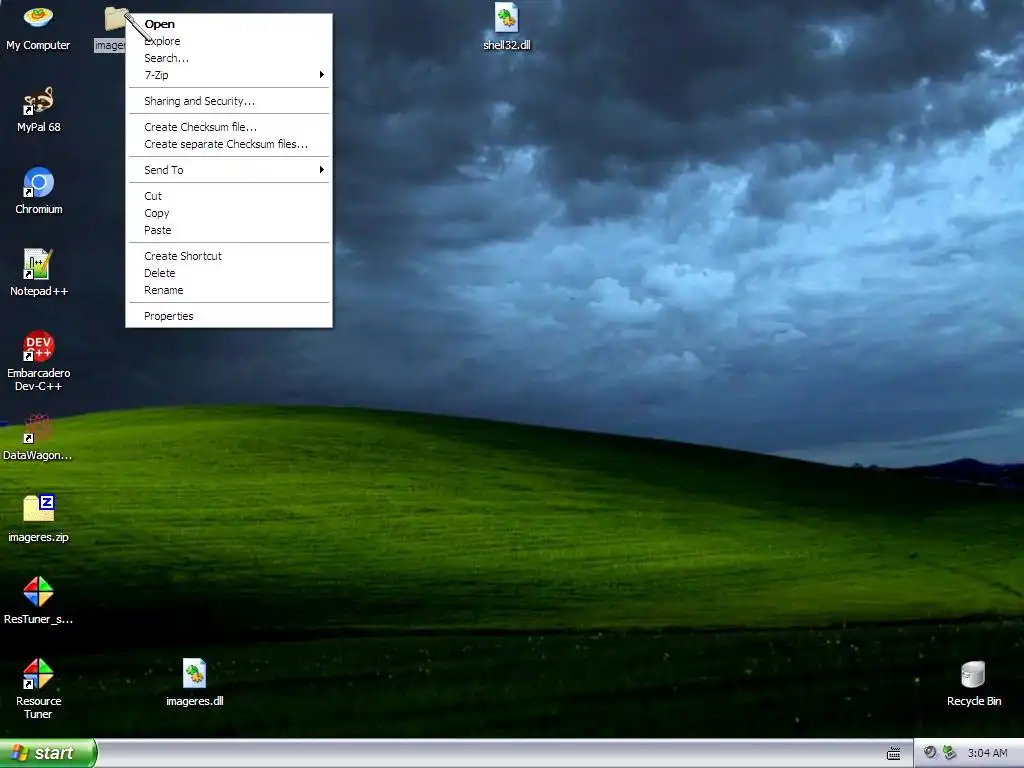Select the DataWagon desktop shortcut
Viewport: 1024px width, 768px height.
(38, 438)
